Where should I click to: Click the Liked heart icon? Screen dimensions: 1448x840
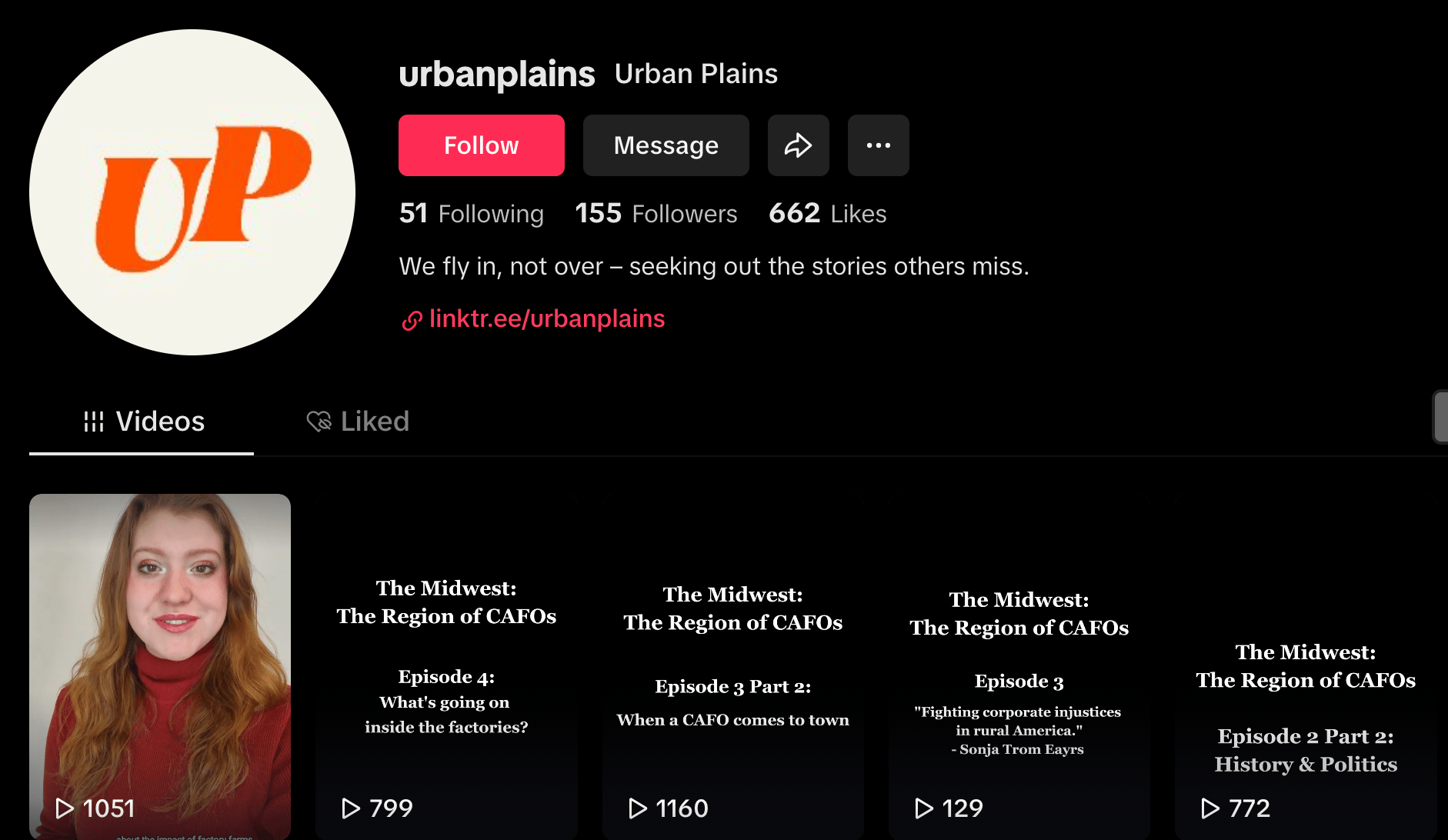pyautogui.click(x=319, y=422)
